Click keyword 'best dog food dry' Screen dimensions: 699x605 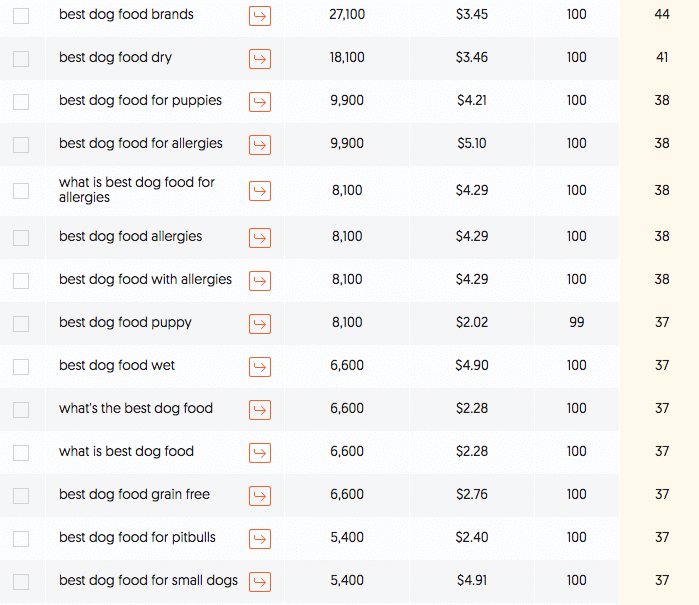click(x=115, y=58)
